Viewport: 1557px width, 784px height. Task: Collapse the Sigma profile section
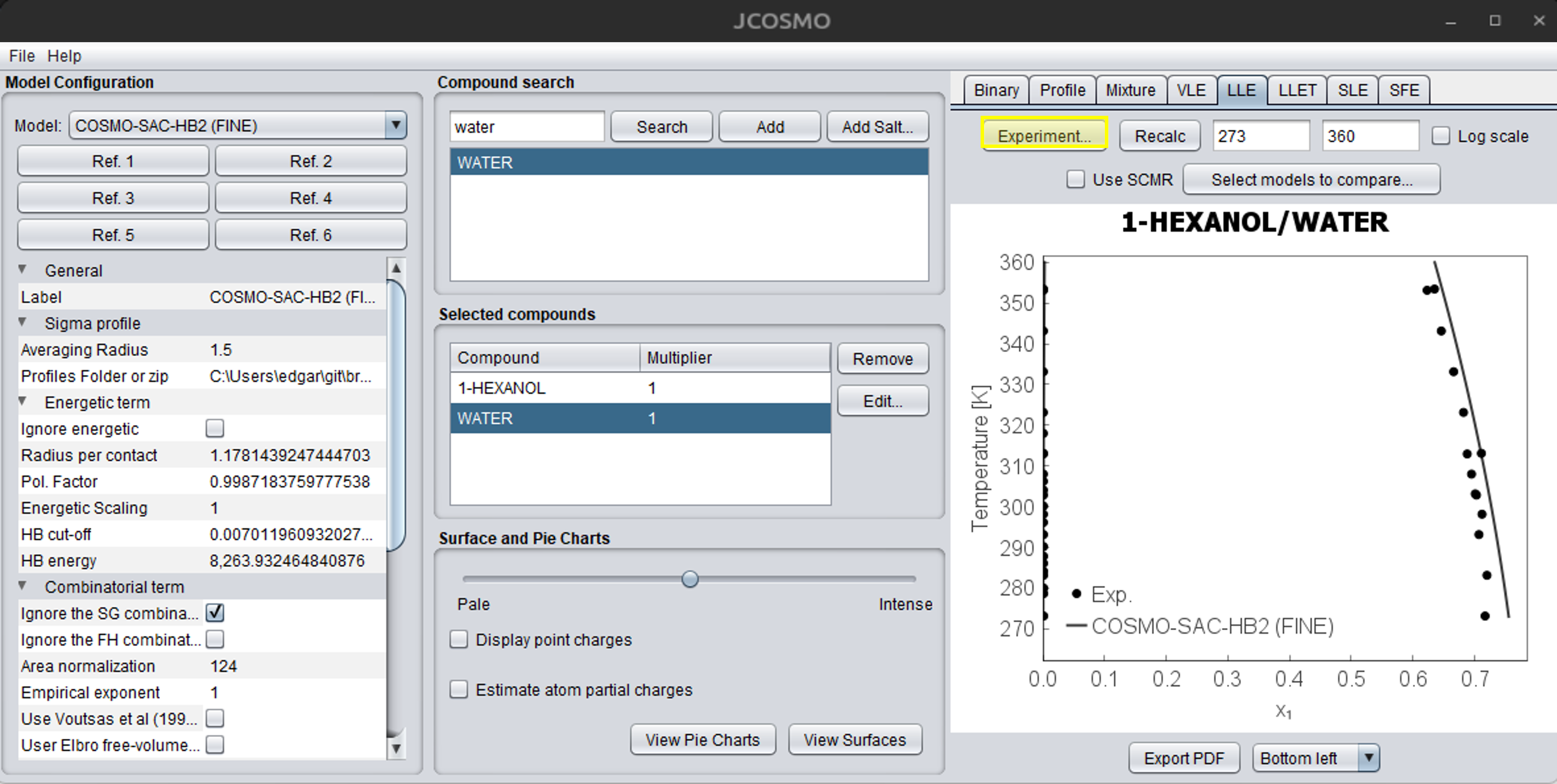22,322
